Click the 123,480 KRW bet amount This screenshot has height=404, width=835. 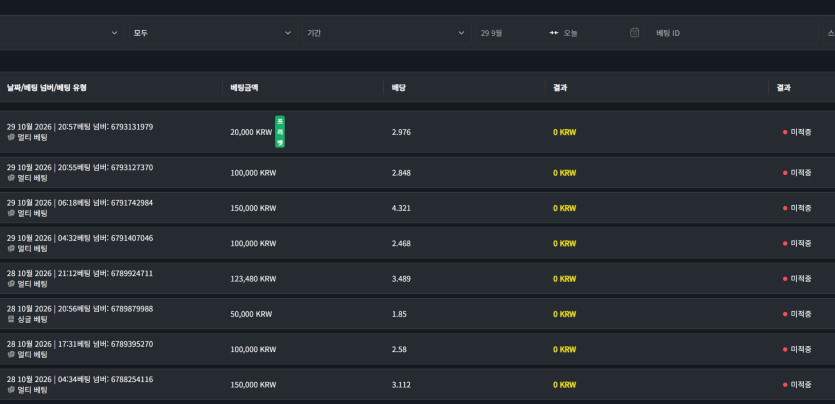pos(253,279)
